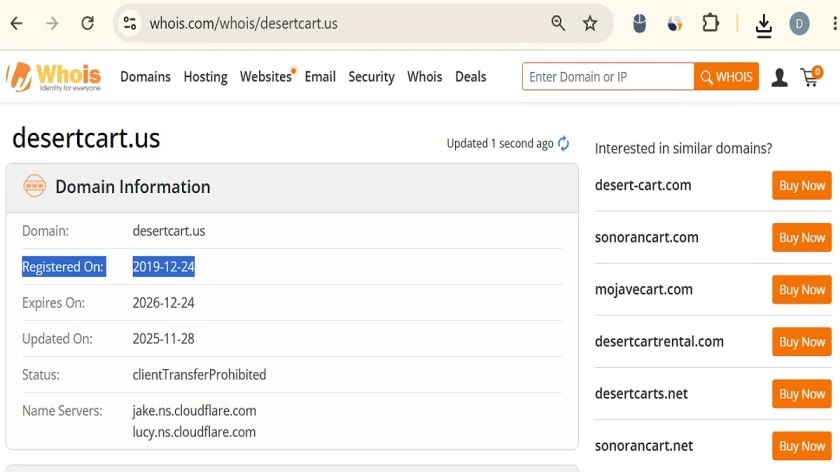
Task: Click the desertcart.us page heading
Action: [86, 138]
